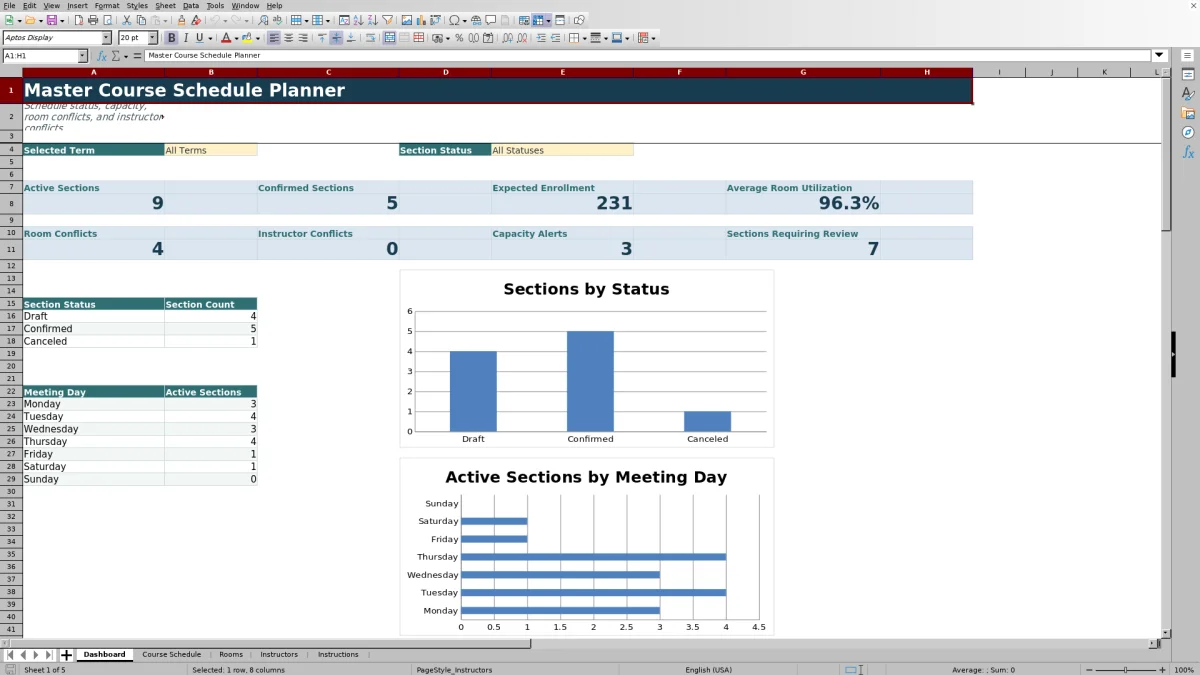
Task: Open the Paste options dropdown arrow
Action: point(166,20)
